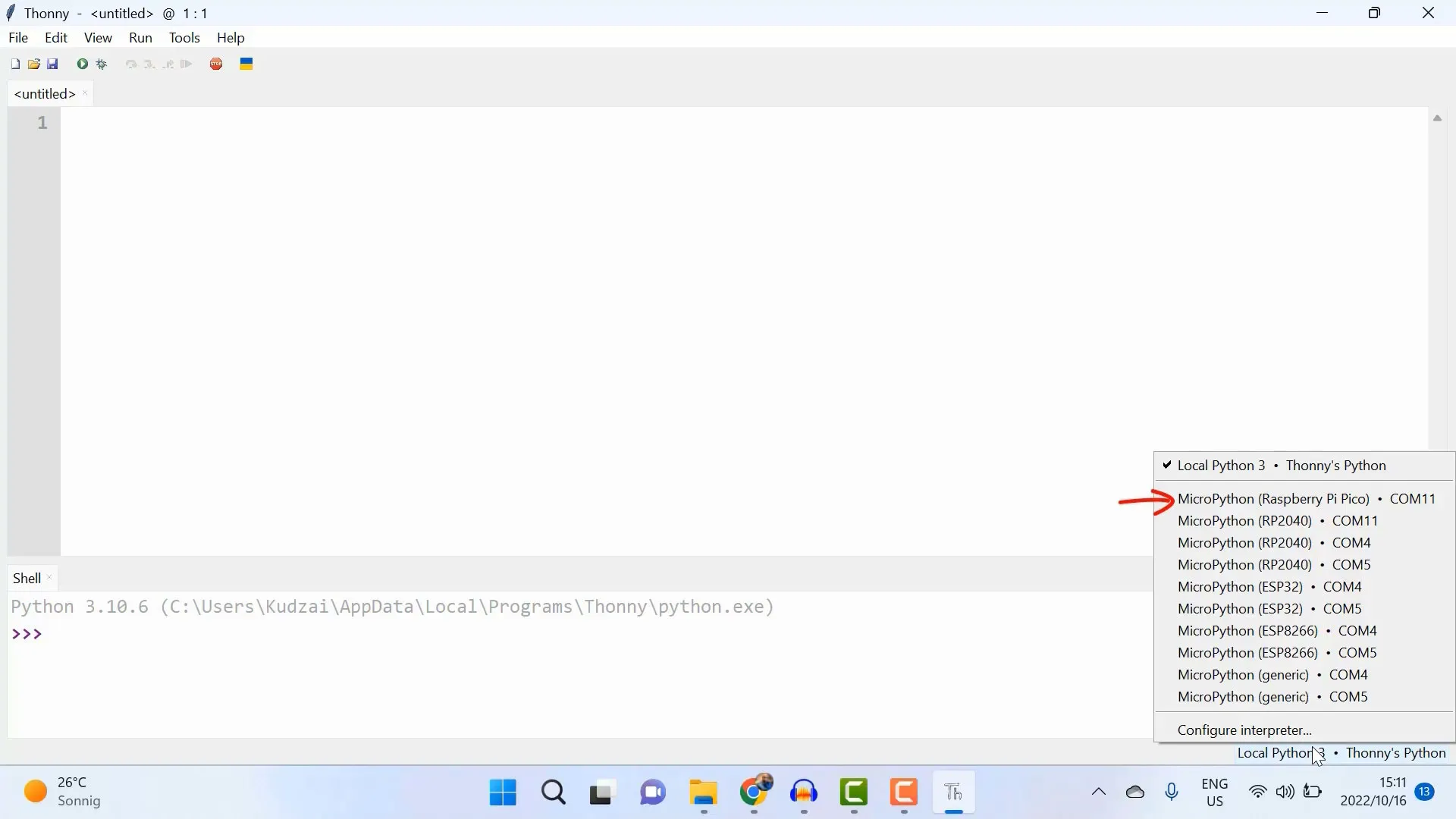Choose MicroPython (ESP8266) COM5
1456x819 pixels.
click(x=1304, y=653)
